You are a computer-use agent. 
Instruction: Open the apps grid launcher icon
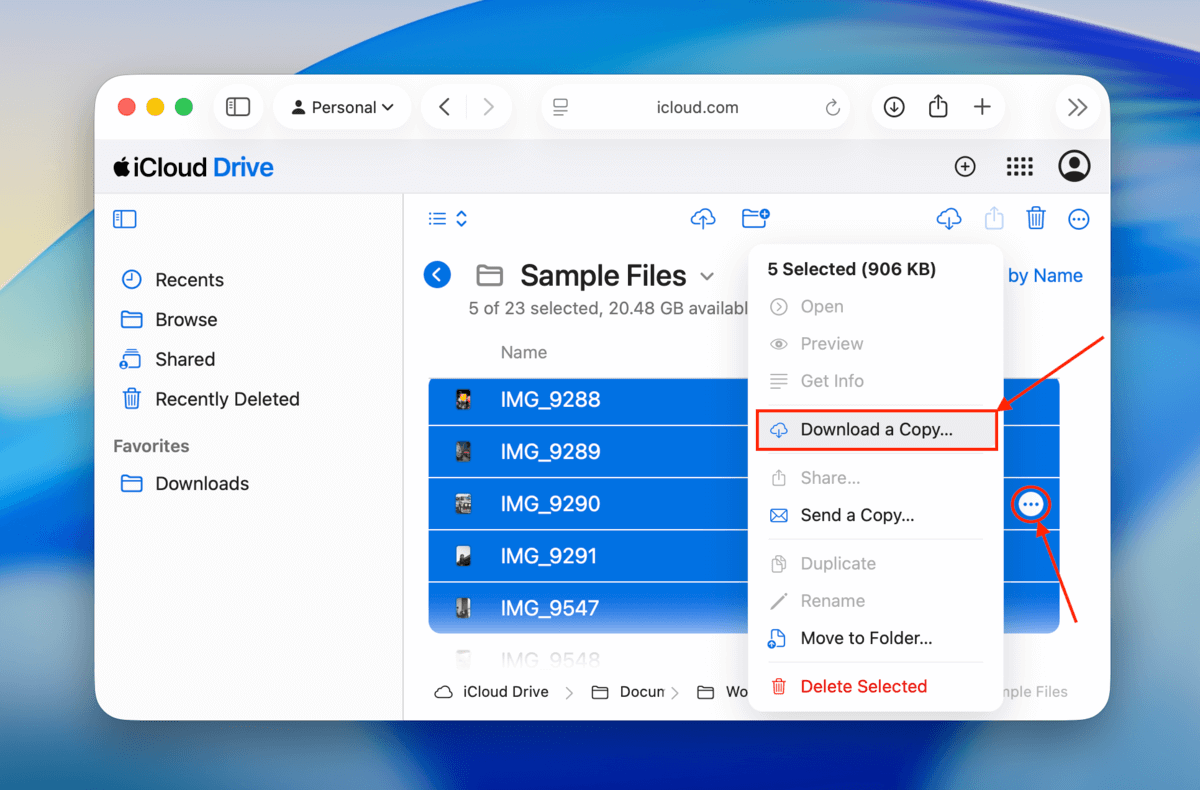[x=1019, y=166]
